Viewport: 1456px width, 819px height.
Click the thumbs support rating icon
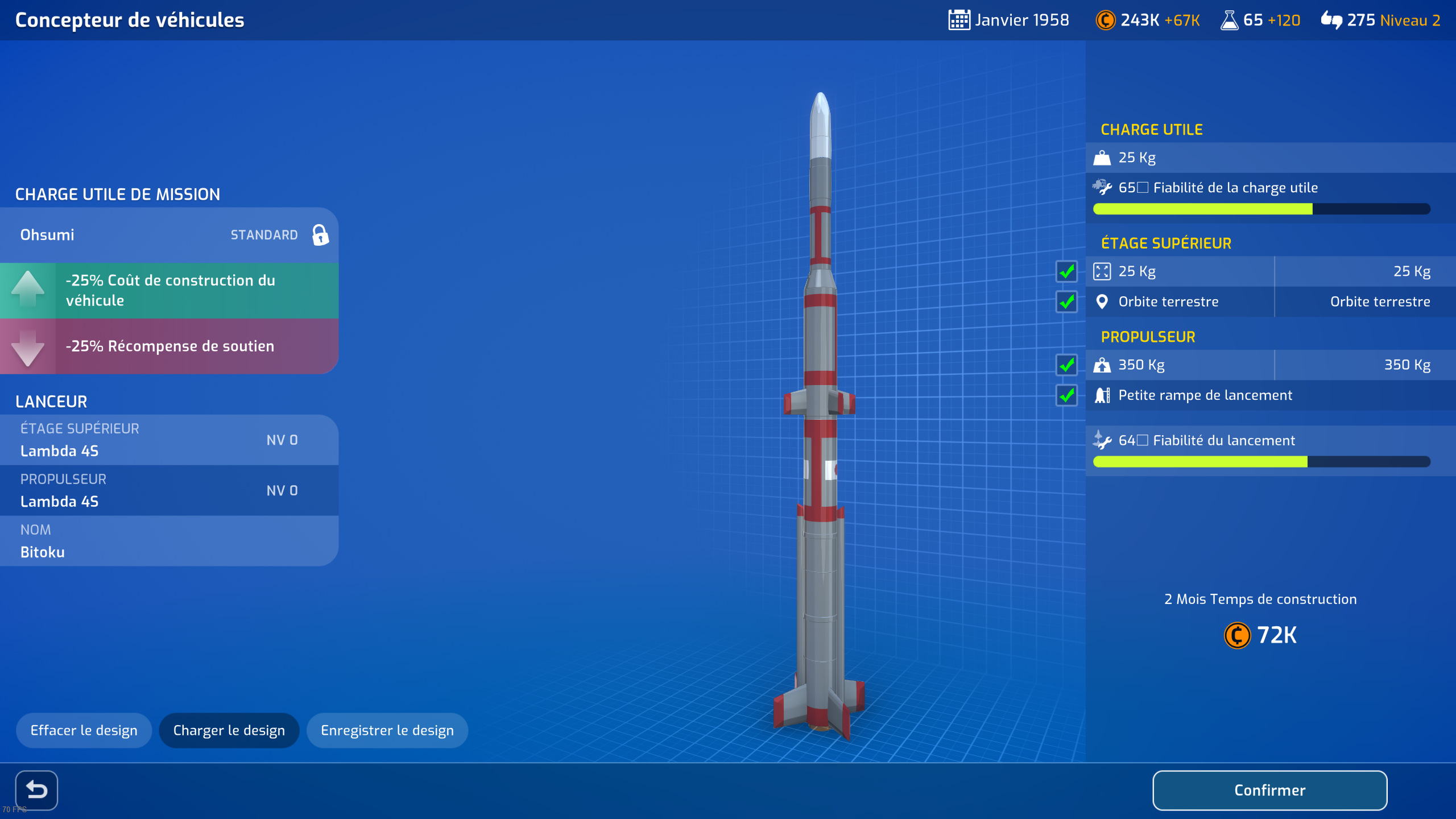pyautogui.click(x=1331, y=20)
